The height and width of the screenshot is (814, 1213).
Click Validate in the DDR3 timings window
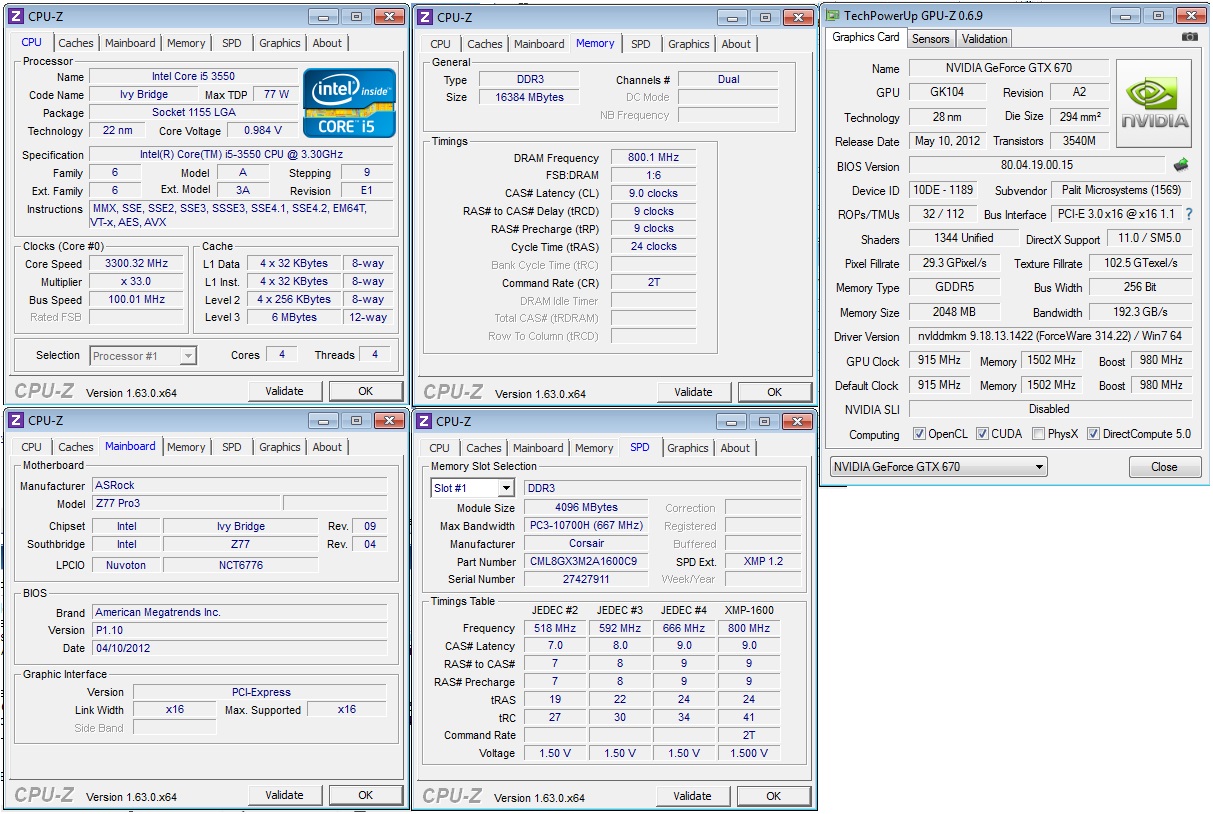point(693,392)
